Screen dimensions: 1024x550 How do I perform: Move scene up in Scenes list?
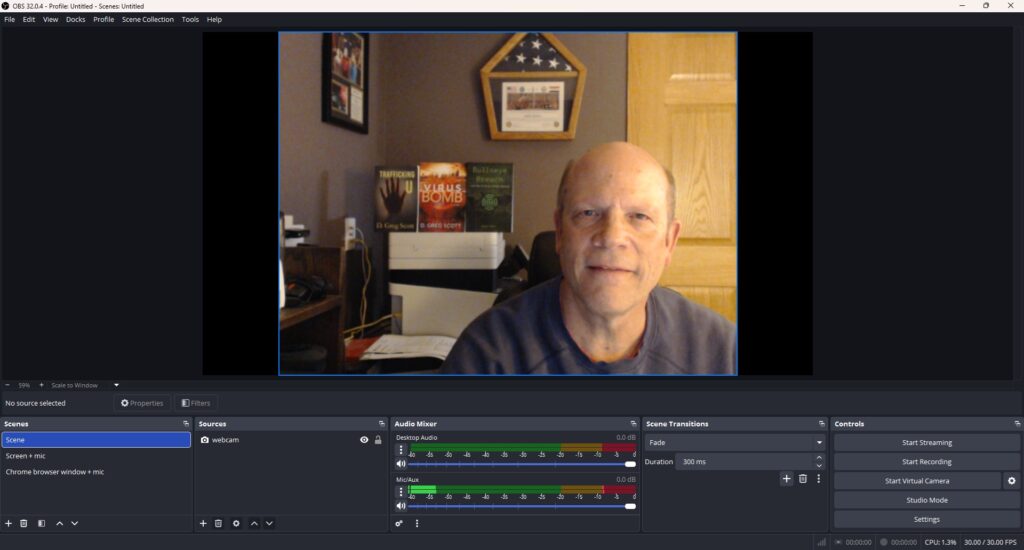(x=59, y=523)
